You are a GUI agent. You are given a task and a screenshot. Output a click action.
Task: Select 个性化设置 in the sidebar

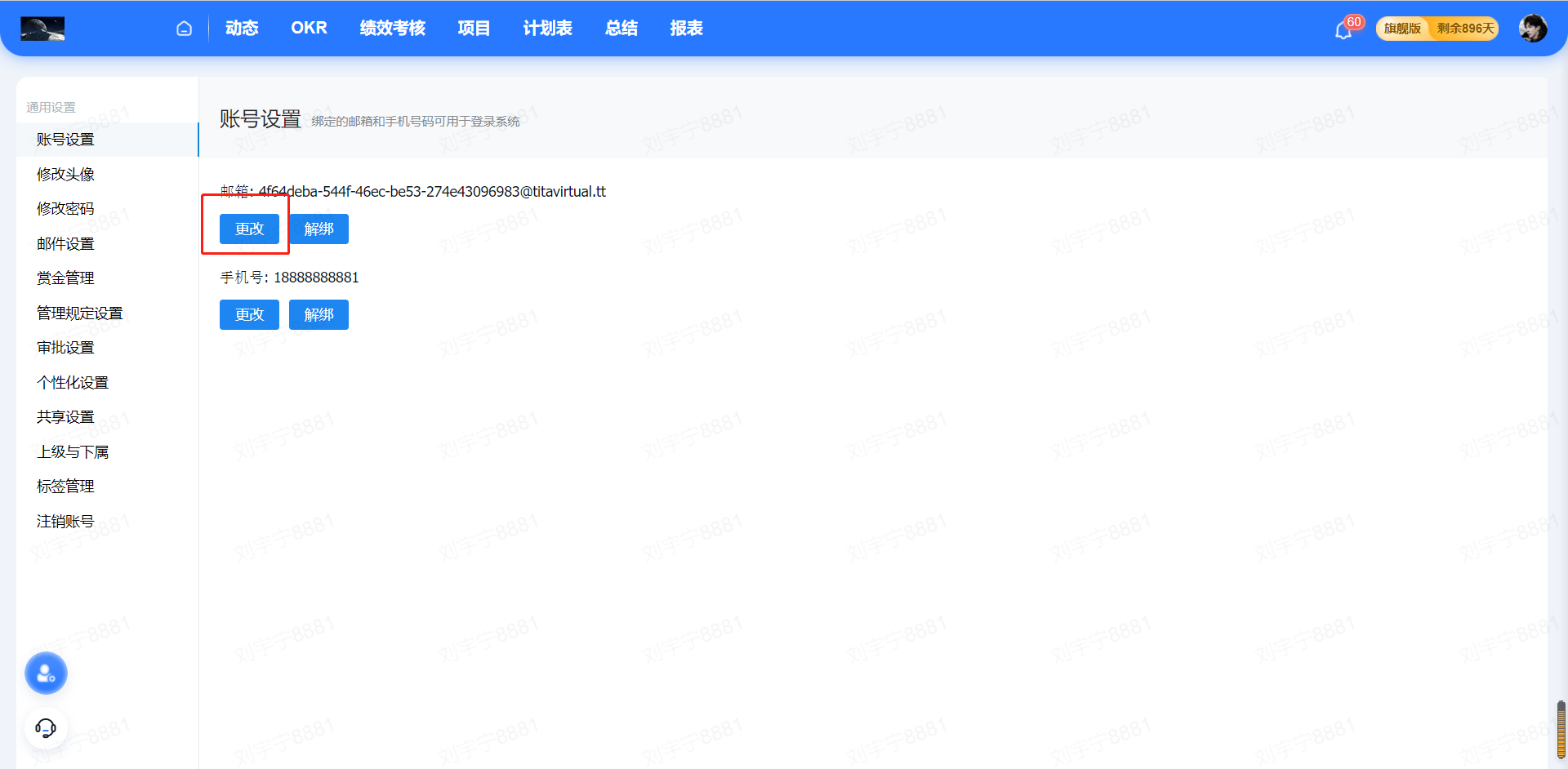73,383
